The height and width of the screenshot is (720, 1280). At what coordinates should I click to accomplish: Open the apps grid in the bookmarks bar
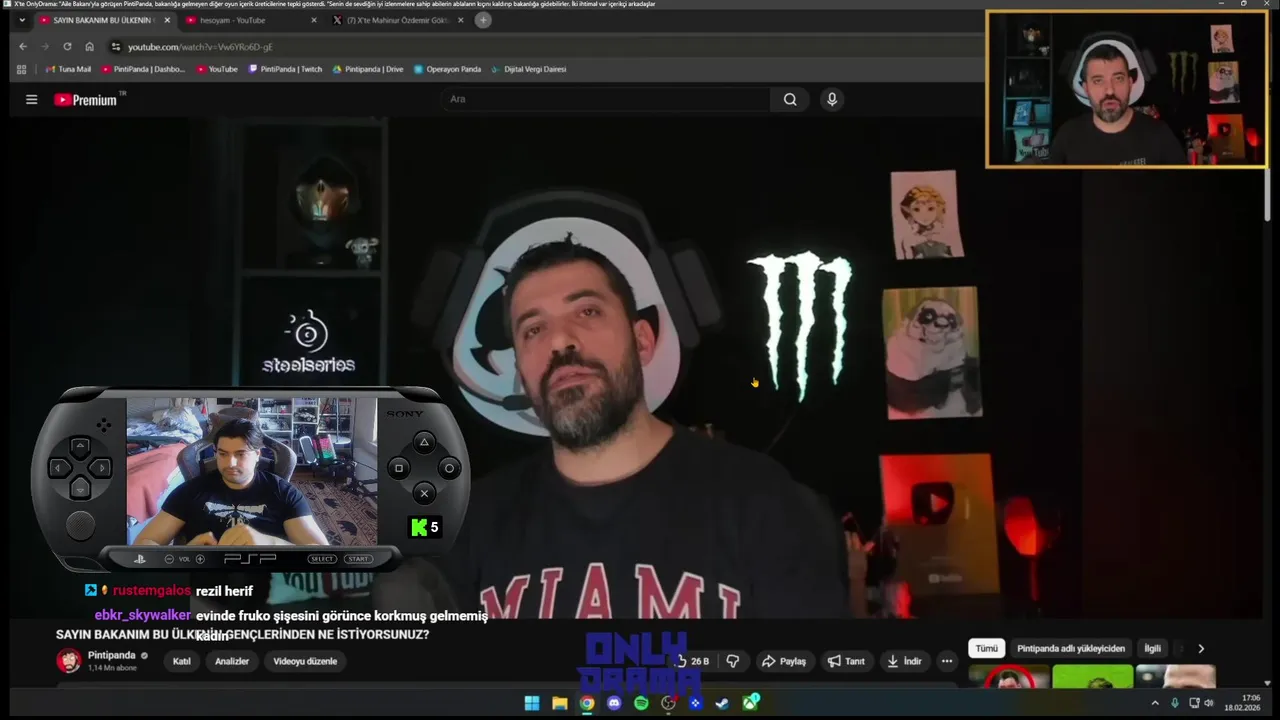pyautogui.click(x=21, y=69)
